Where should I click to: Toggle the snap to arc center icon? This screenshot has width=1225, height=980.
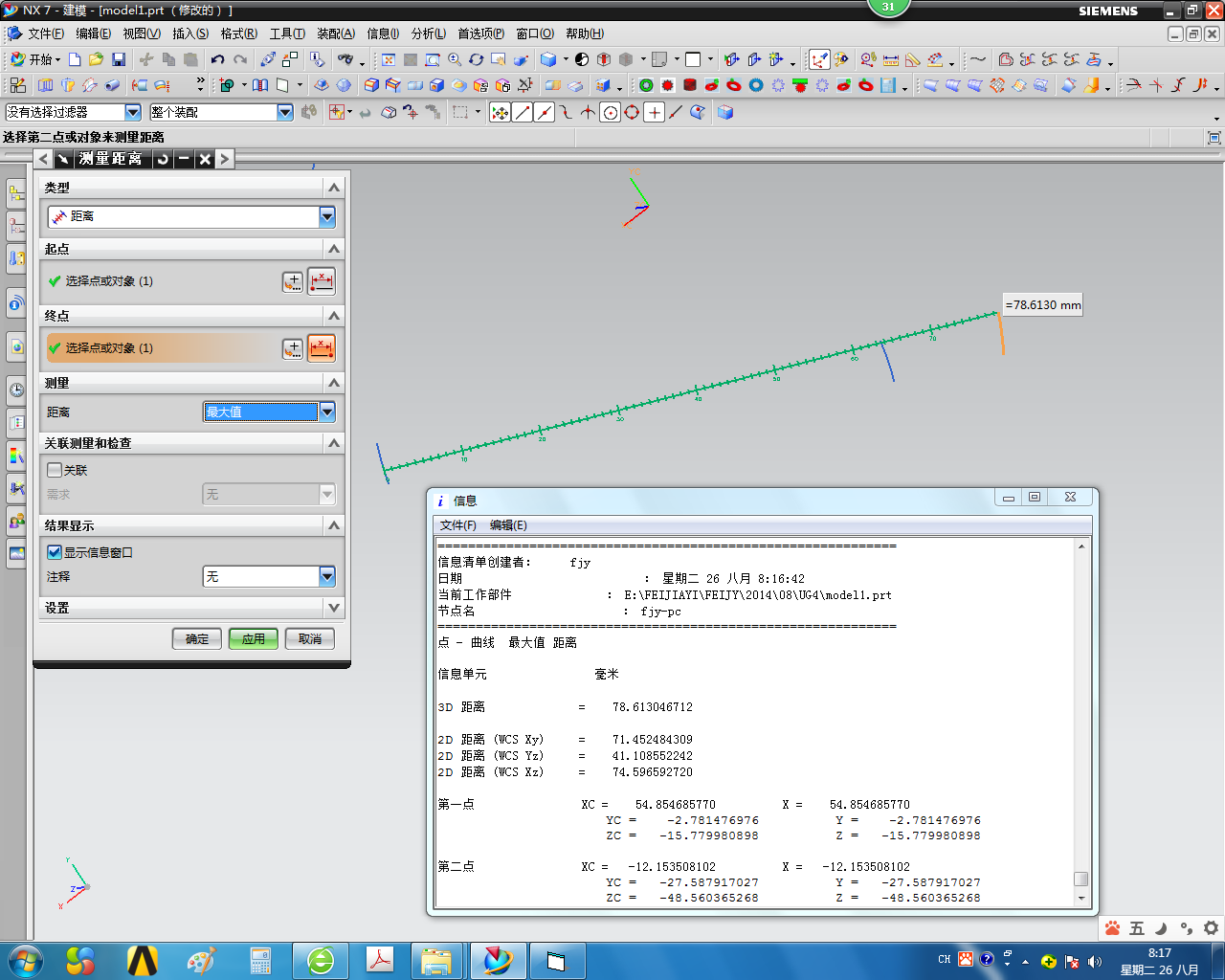610,112
